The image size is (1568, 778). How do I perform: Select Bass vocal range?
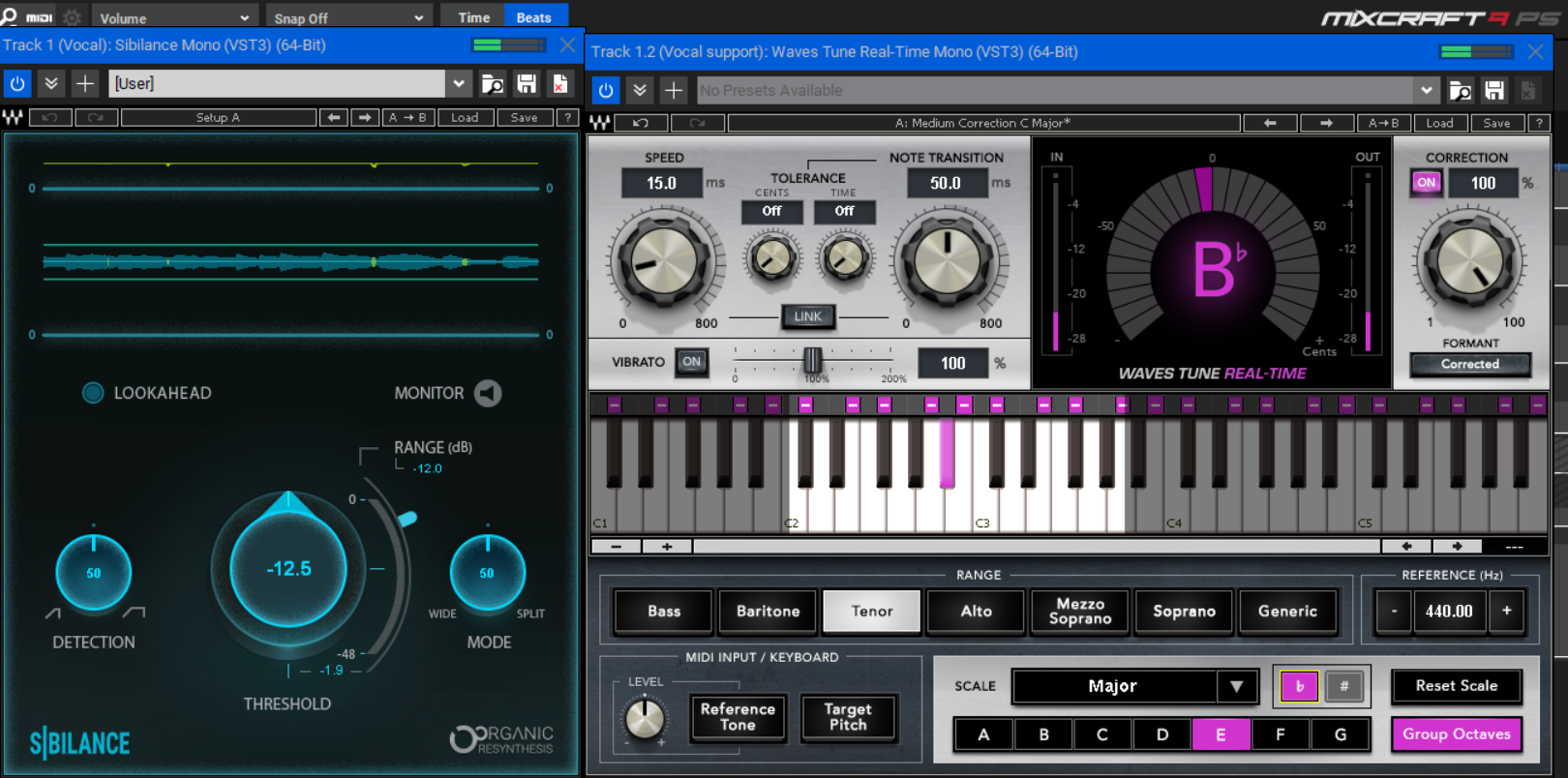pos(664,612)
